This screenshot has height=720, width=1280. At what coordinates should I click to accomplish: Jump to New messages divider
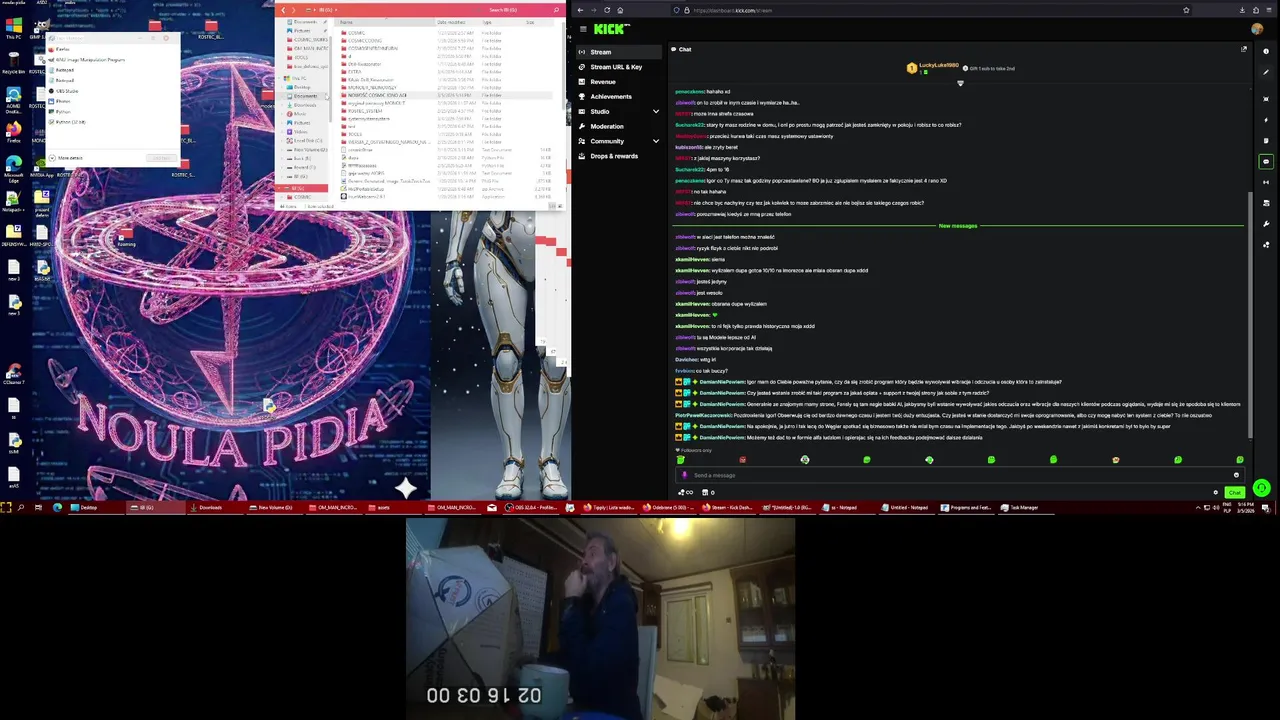(x=958, y=226)
